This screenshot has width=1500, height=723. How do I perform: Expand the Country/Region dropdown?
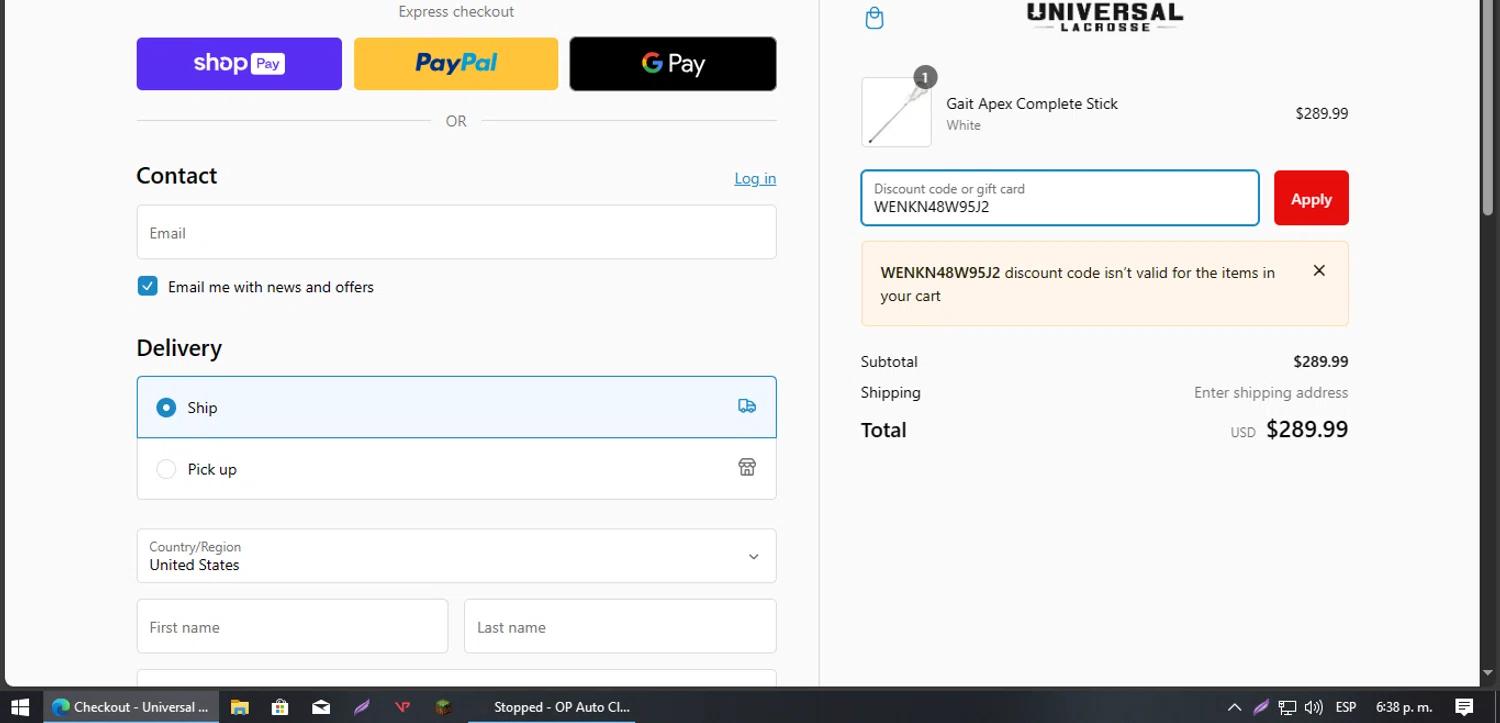[456, 556]
